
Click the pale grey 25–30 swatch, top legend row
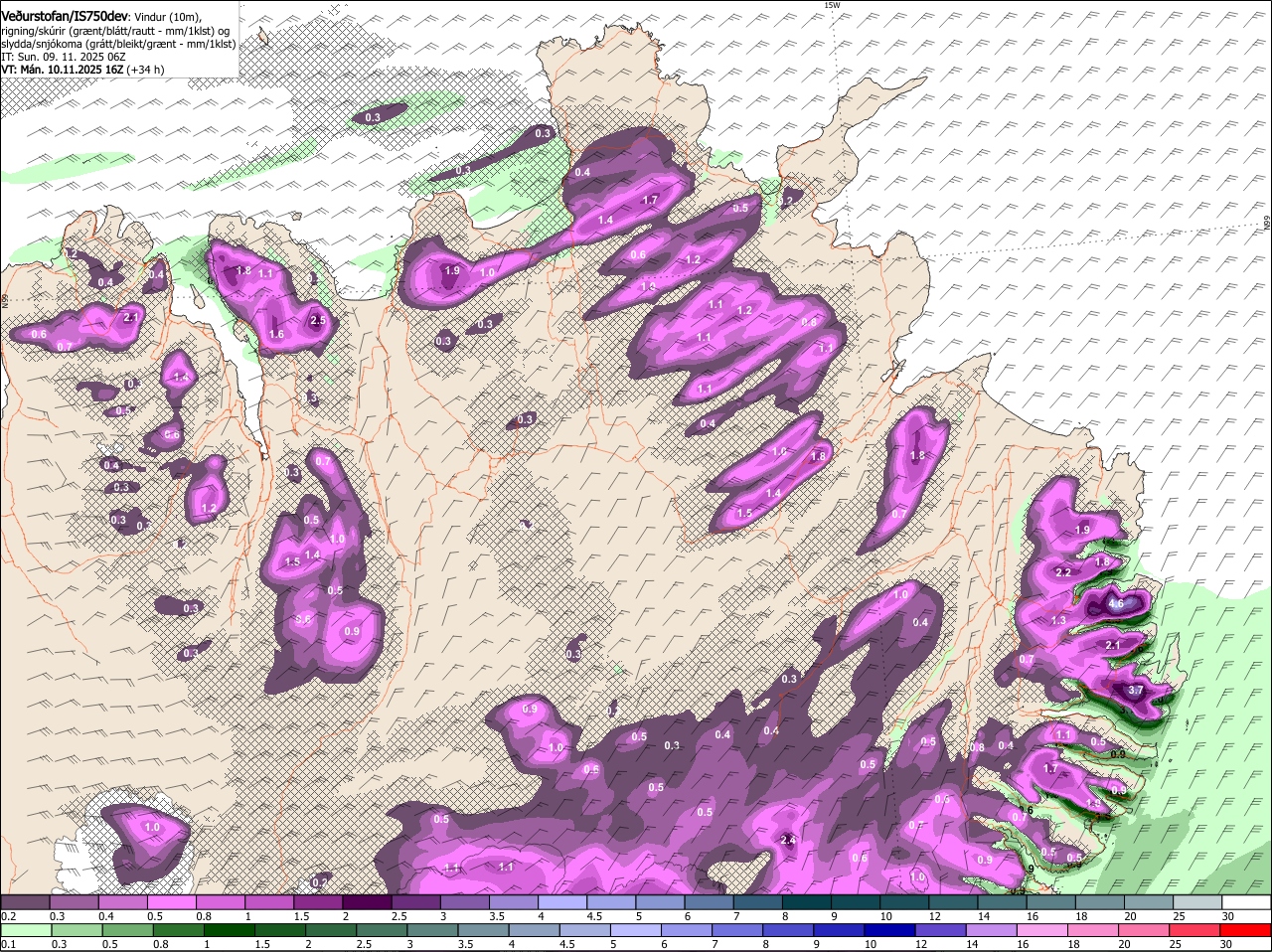1198,902
